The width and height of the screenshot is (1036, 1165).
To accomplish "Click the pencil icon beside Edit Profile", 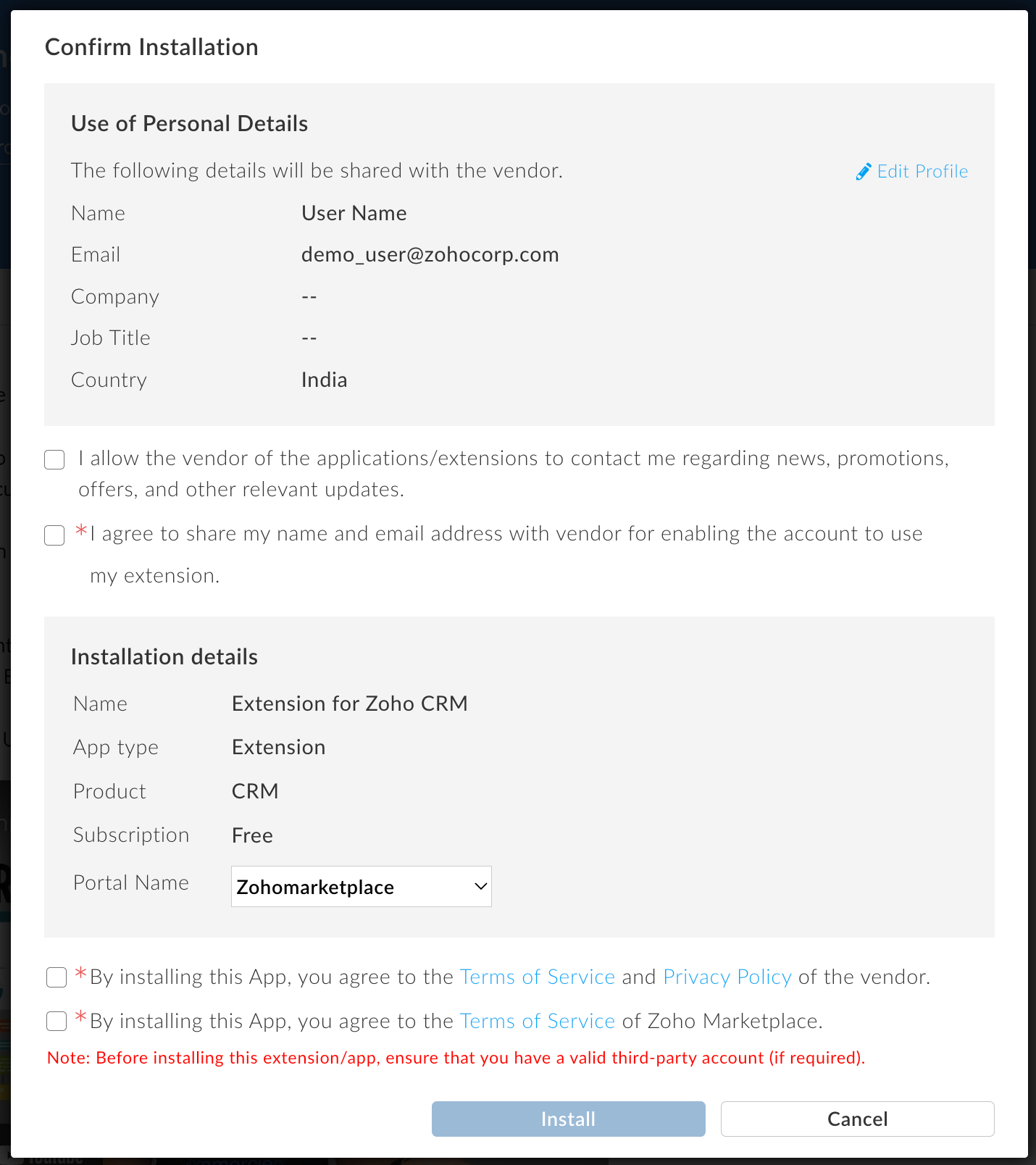I will (863, 172).
